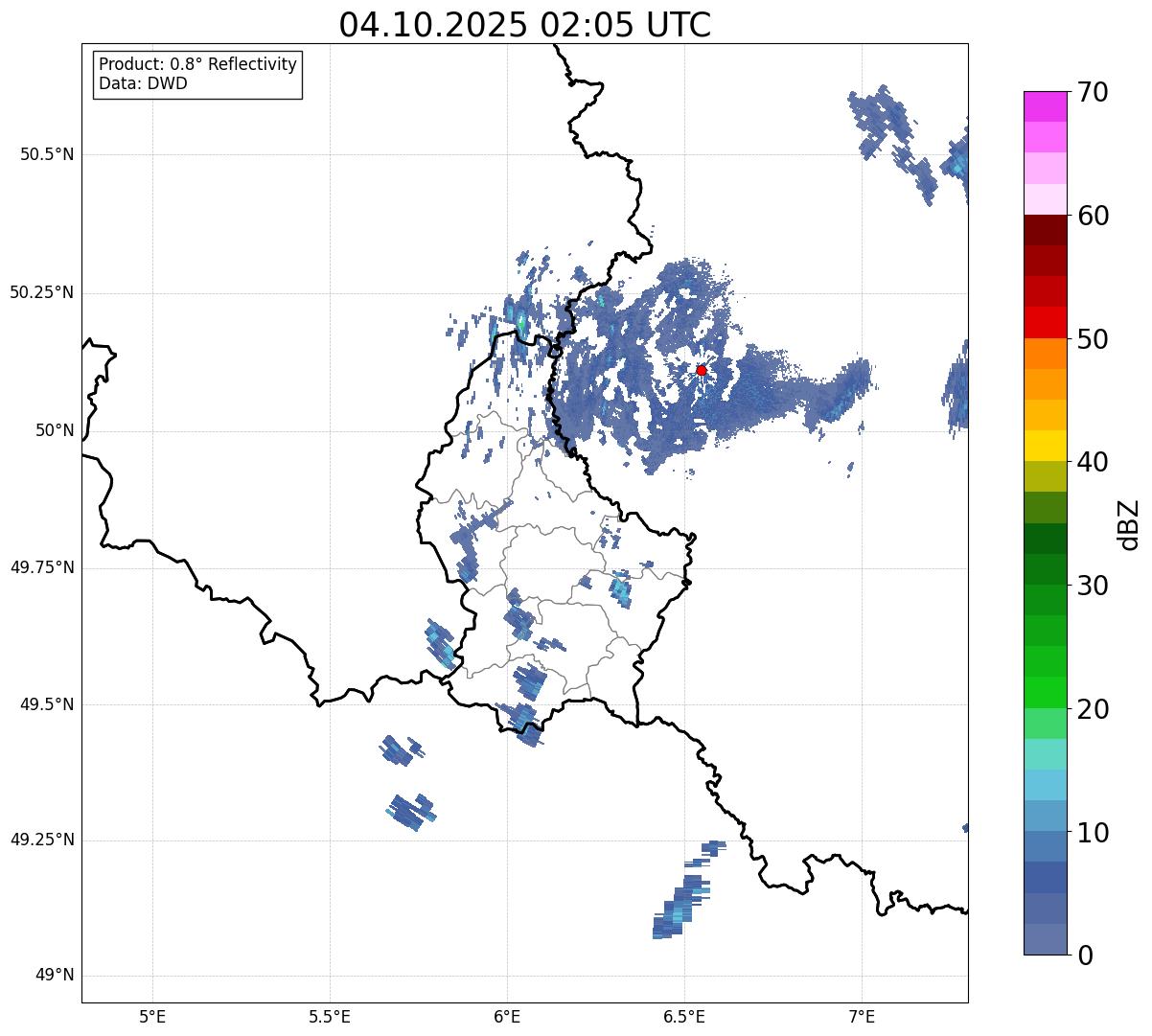Image resolution: width=1152 pixels, height=1036 pixels.
Task: Click the '6.5°E' longitude label
Action: [x=684, y=1016]
